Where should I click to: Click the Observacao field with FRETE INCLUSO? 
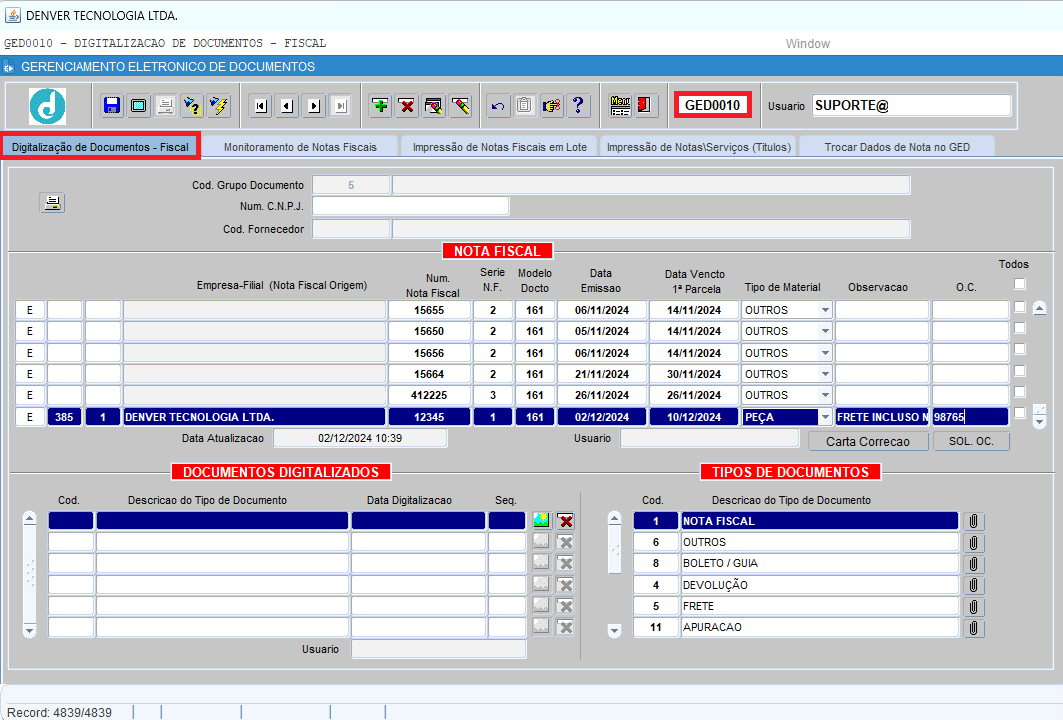tap(882, 417)
